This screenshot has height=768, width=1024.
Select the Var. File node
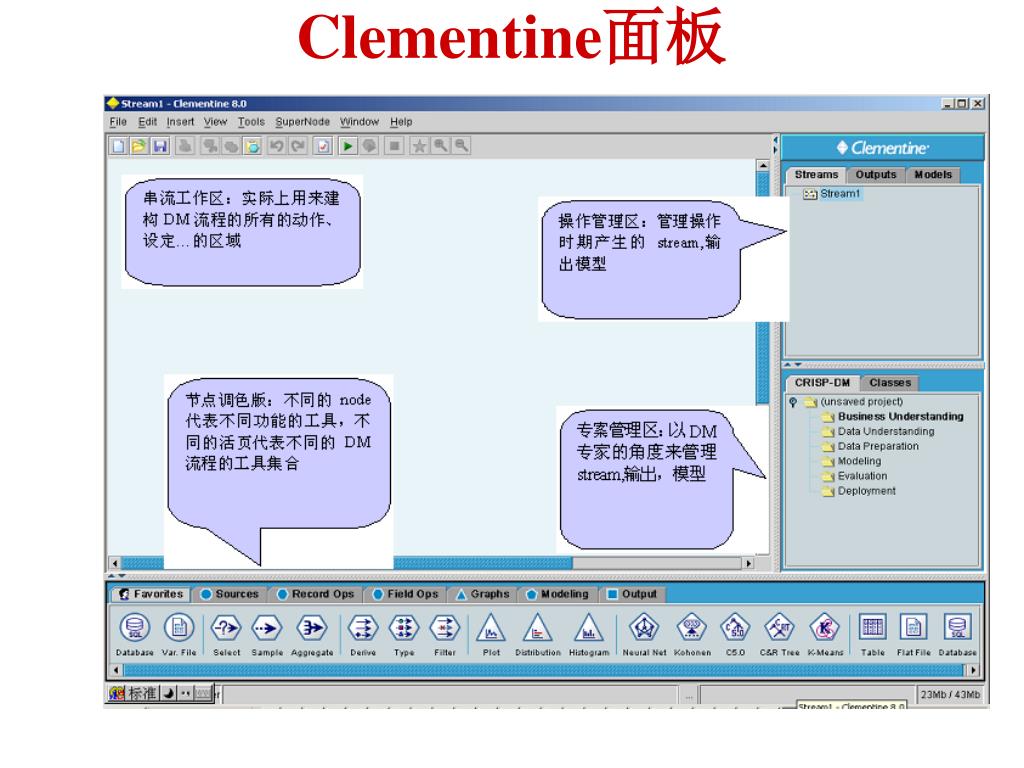[178, 634]
